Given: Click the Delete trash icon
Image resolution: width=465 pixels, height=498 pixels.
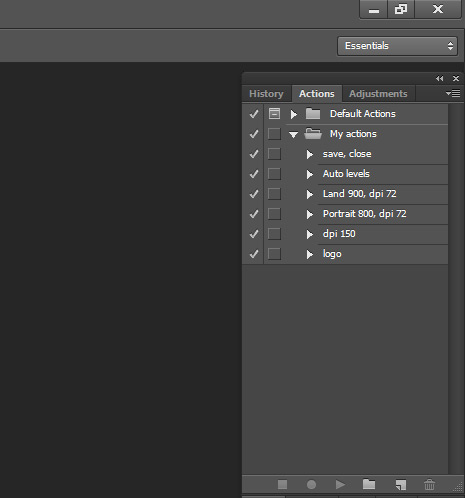Looking at the screenshot, I should (429, 484).
